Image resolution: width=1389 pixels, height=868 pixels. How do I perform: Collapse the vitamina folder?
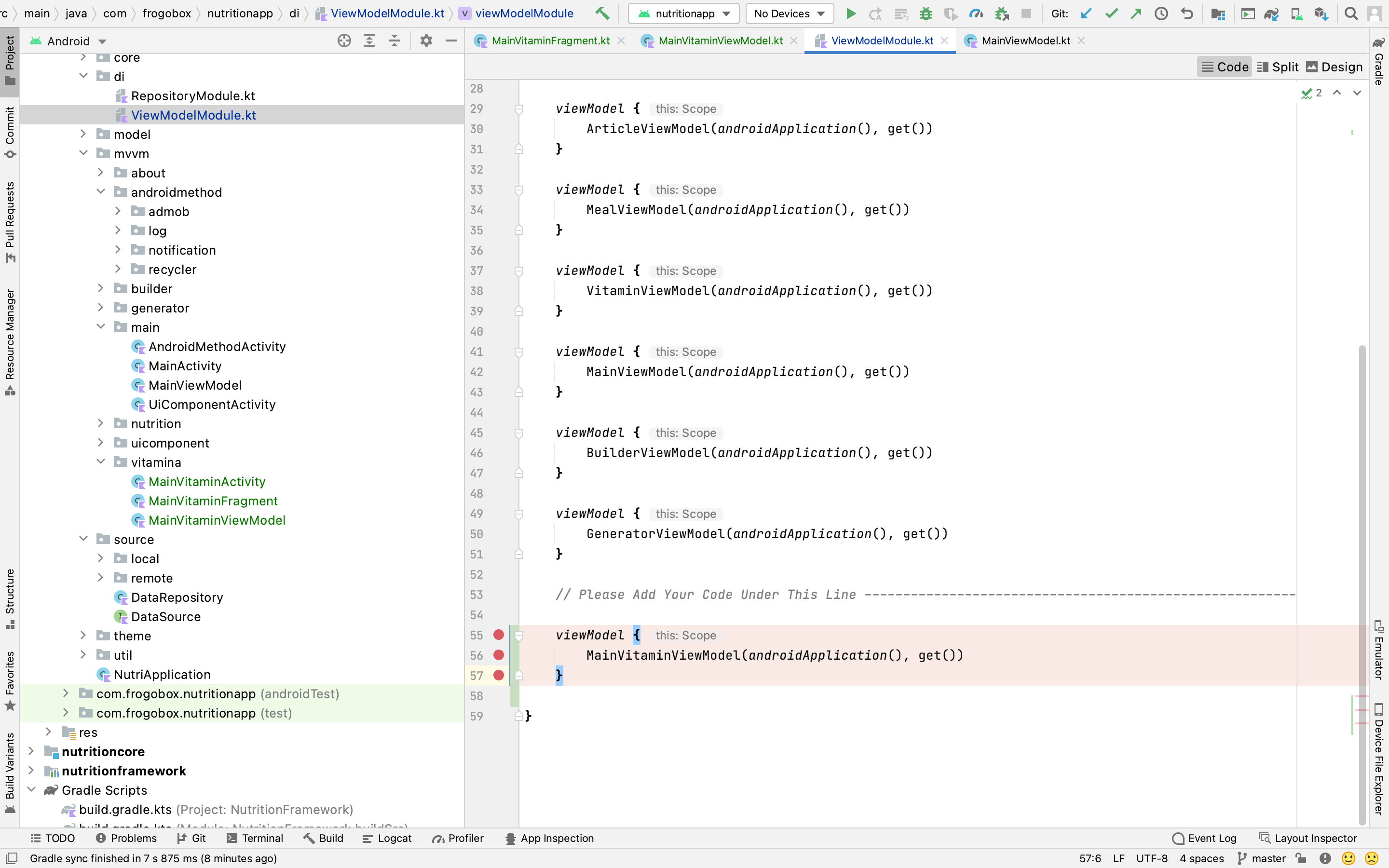[101, 462]
